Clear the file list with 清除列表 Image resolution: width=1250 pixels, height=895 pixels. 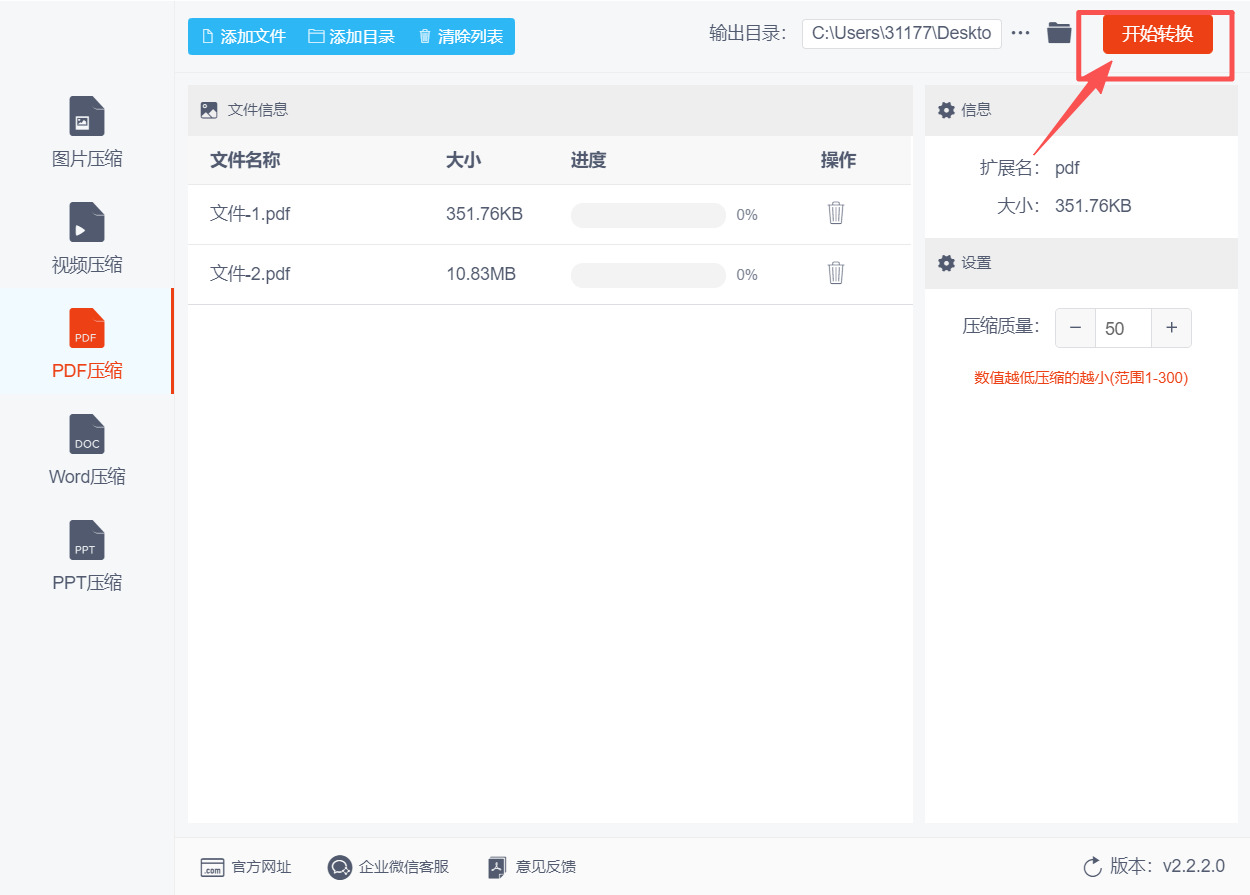[460, 36]
